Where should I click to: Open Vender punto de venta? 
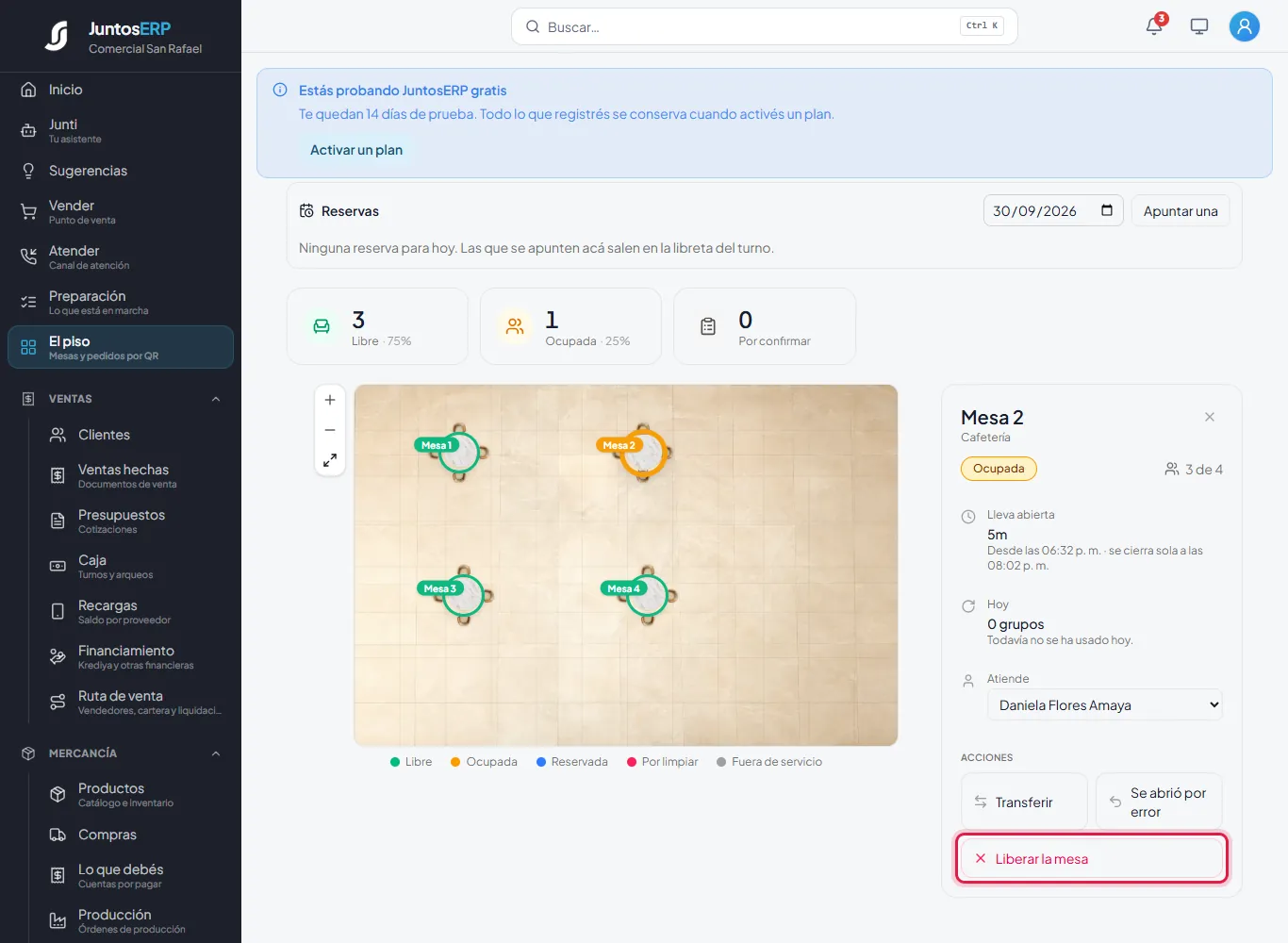(121, 211)
